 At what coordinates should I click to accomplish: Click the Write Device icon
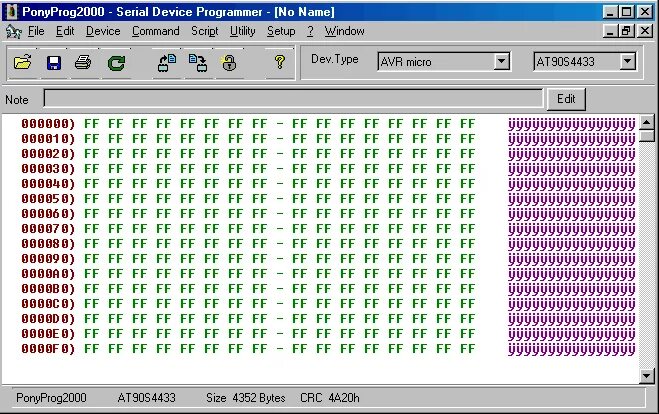tap(198, 63)
